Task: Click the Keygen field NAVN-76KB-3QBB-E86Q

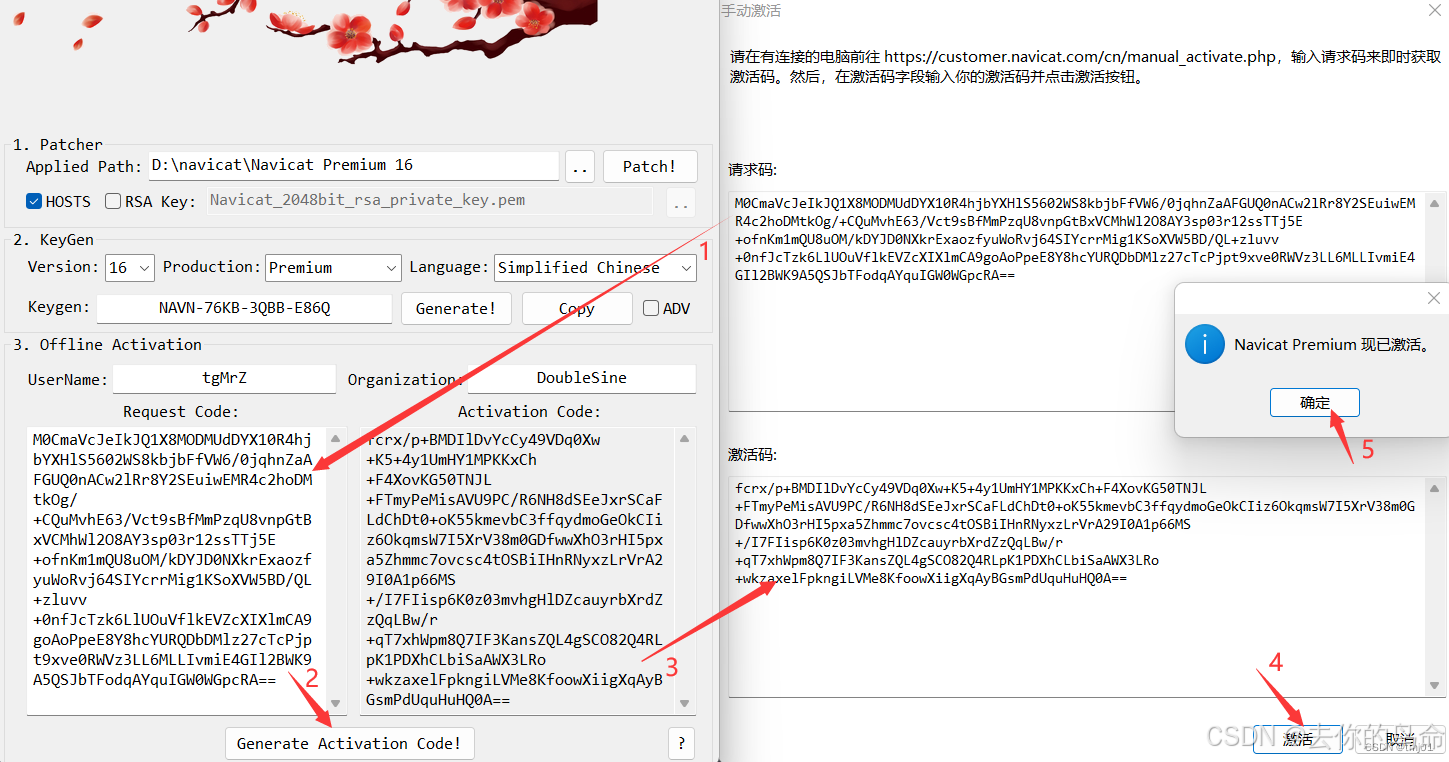Action: pyautogui.click(x=244, y=308)
